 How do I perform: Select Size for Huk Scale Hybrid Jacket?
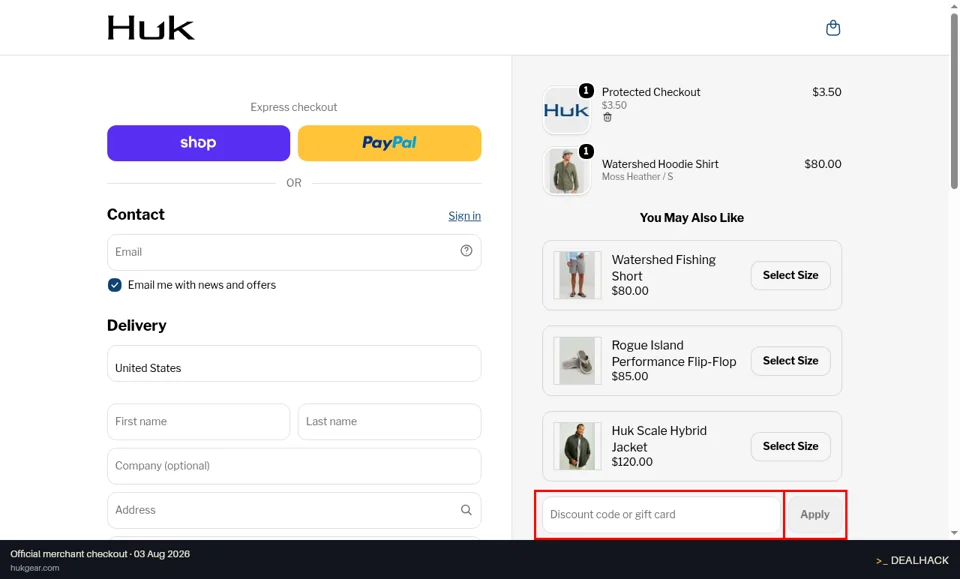click(790, 446)
